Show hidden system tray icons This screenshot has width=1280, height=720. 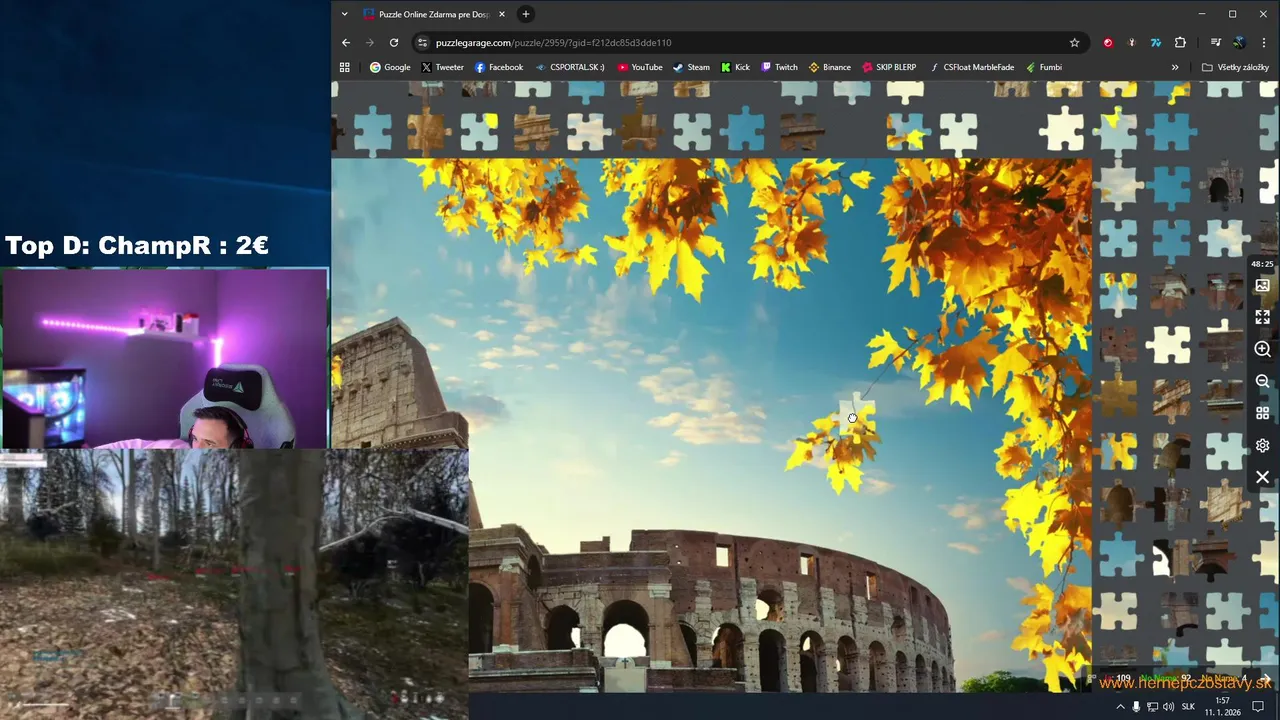pos(1120,706)
